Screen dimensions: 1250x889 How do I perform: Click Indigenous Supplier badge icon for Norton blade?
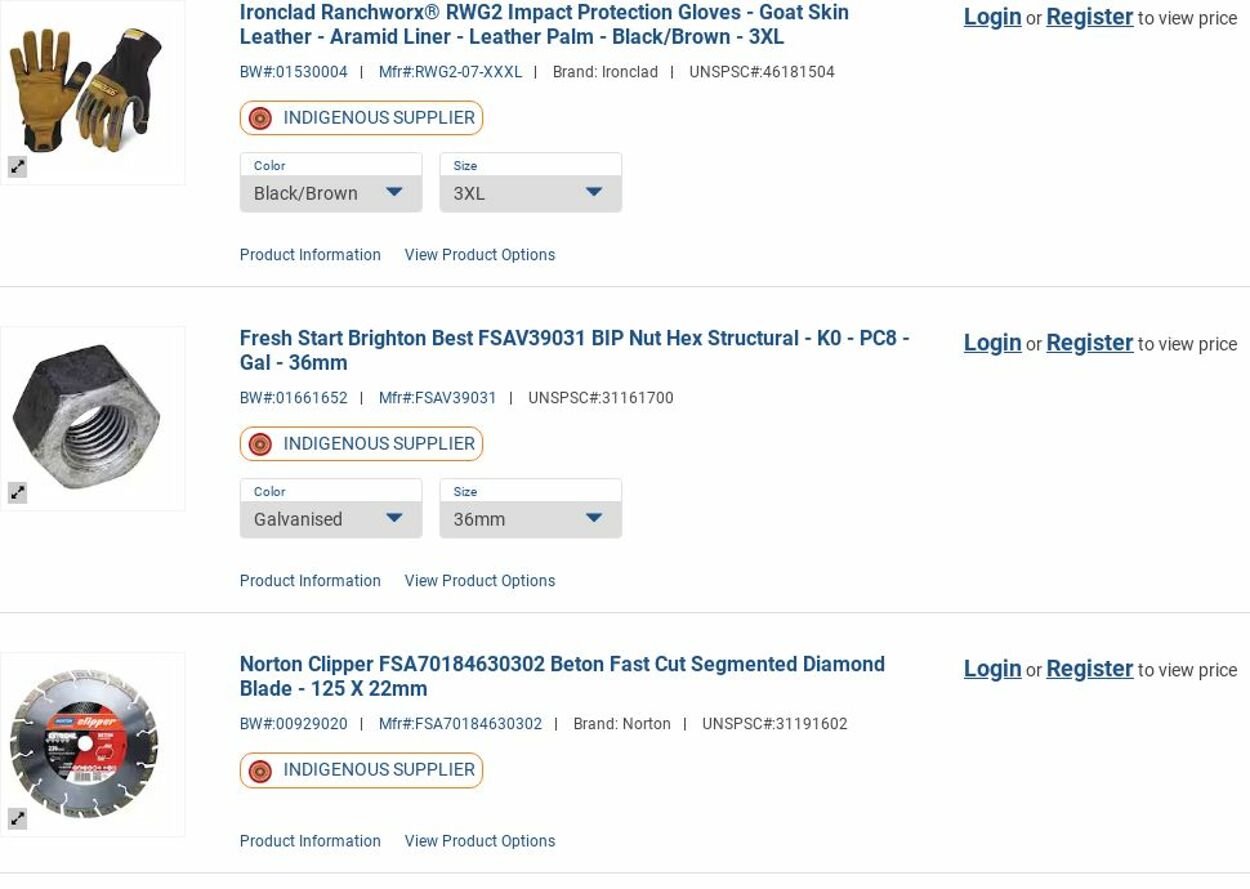[260, 770]
